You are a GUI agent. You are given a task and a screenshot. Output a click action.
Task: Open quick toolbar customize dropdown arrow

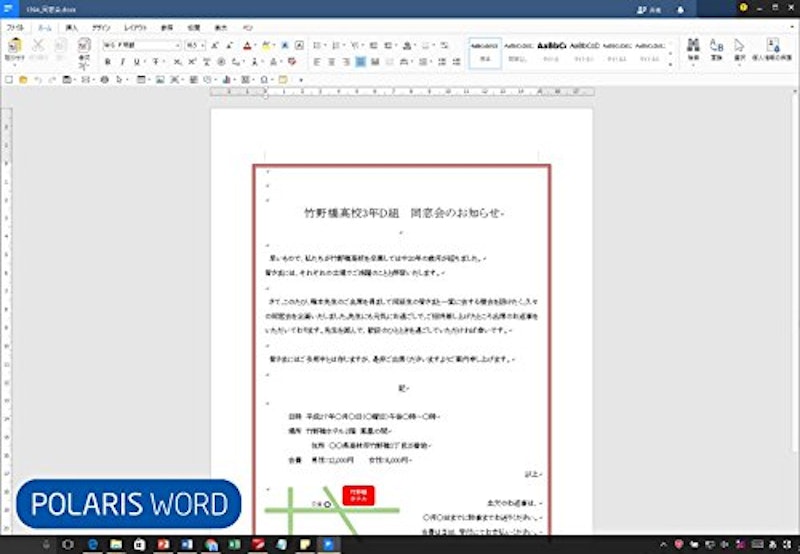pyautogui.click(x=301, y=80)
